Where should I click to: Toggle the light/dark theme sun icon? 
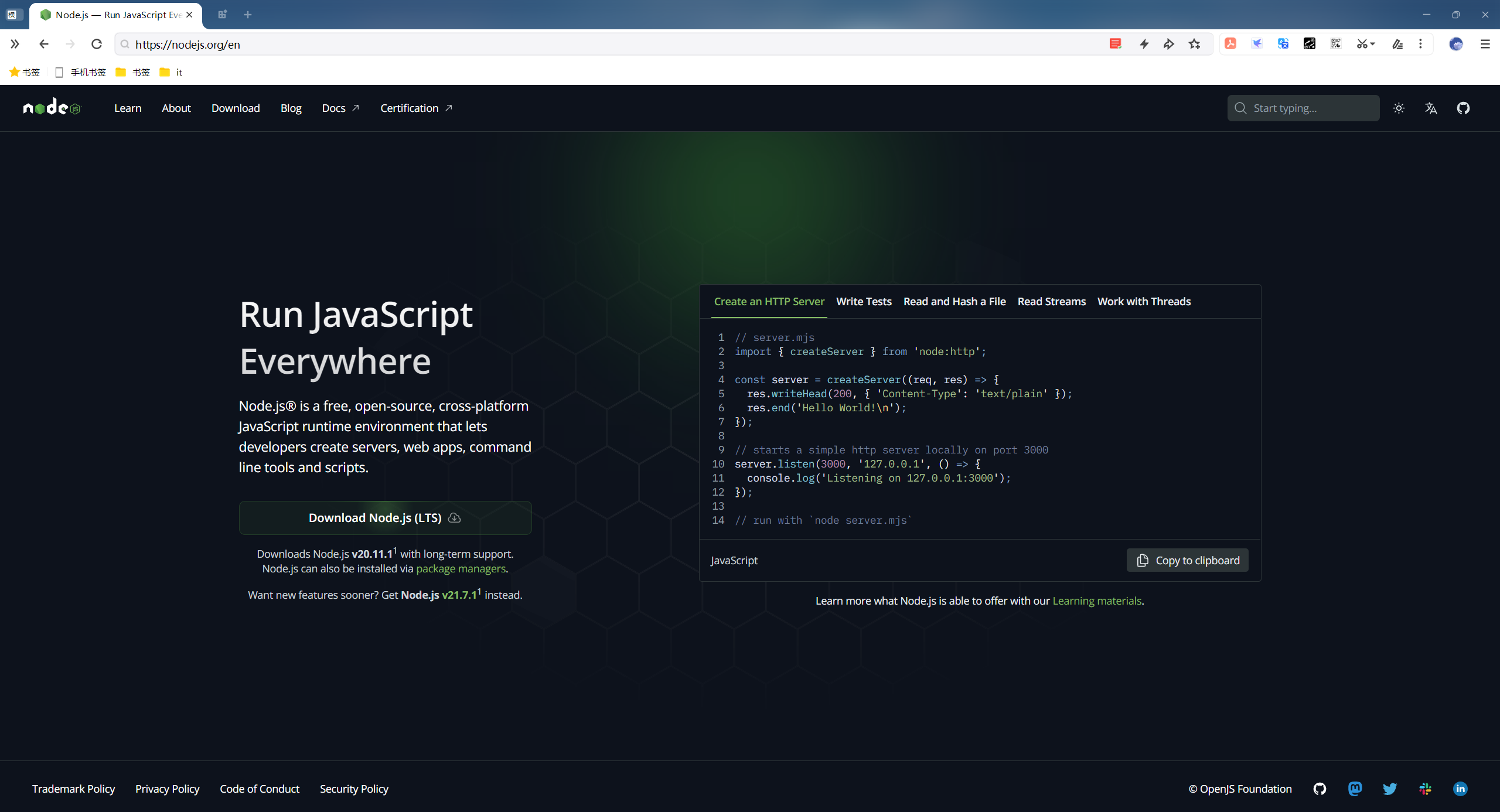pos(1399,108)
